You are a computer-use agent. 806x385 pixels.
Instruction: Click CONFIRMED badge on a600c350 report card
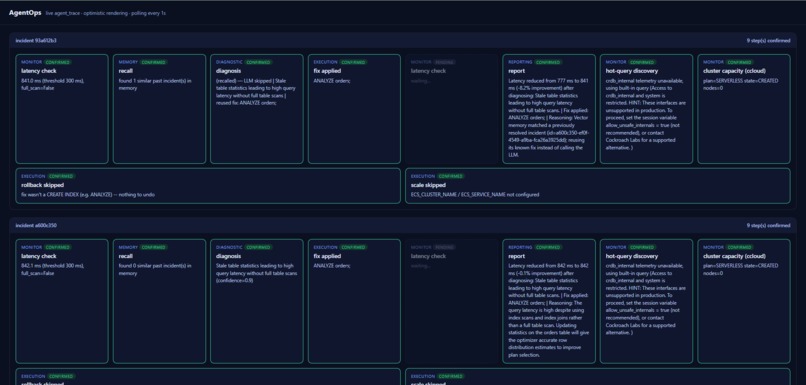[548, 247]
